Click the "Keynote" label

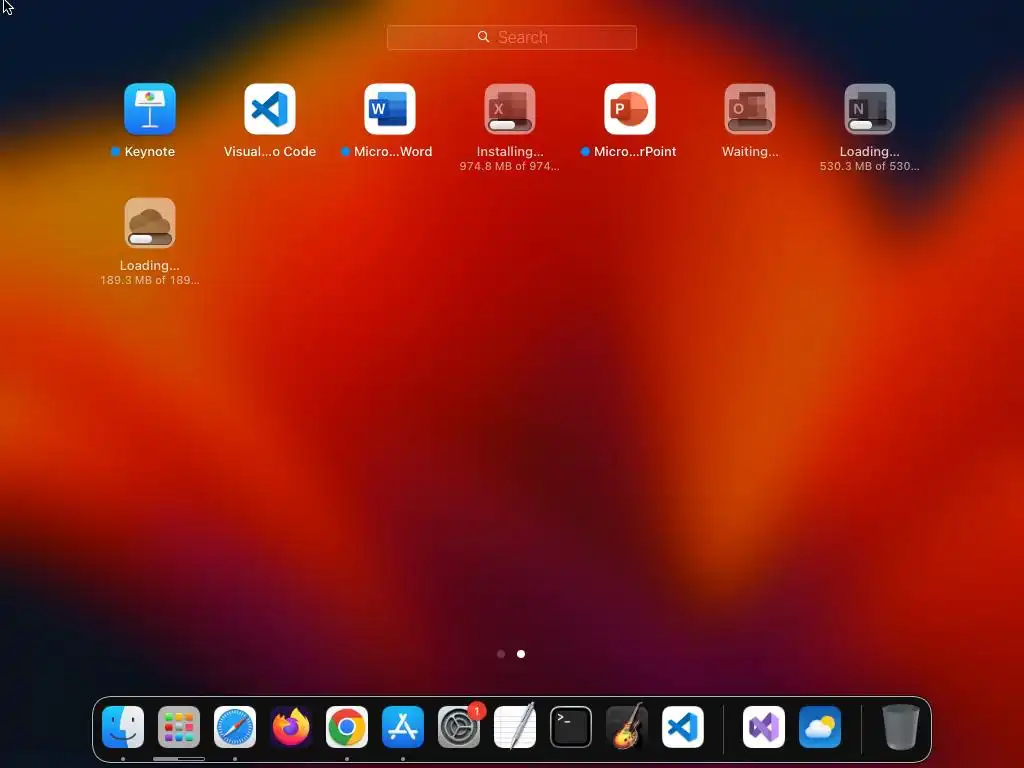pyautogui.click(x=150, y=152)
